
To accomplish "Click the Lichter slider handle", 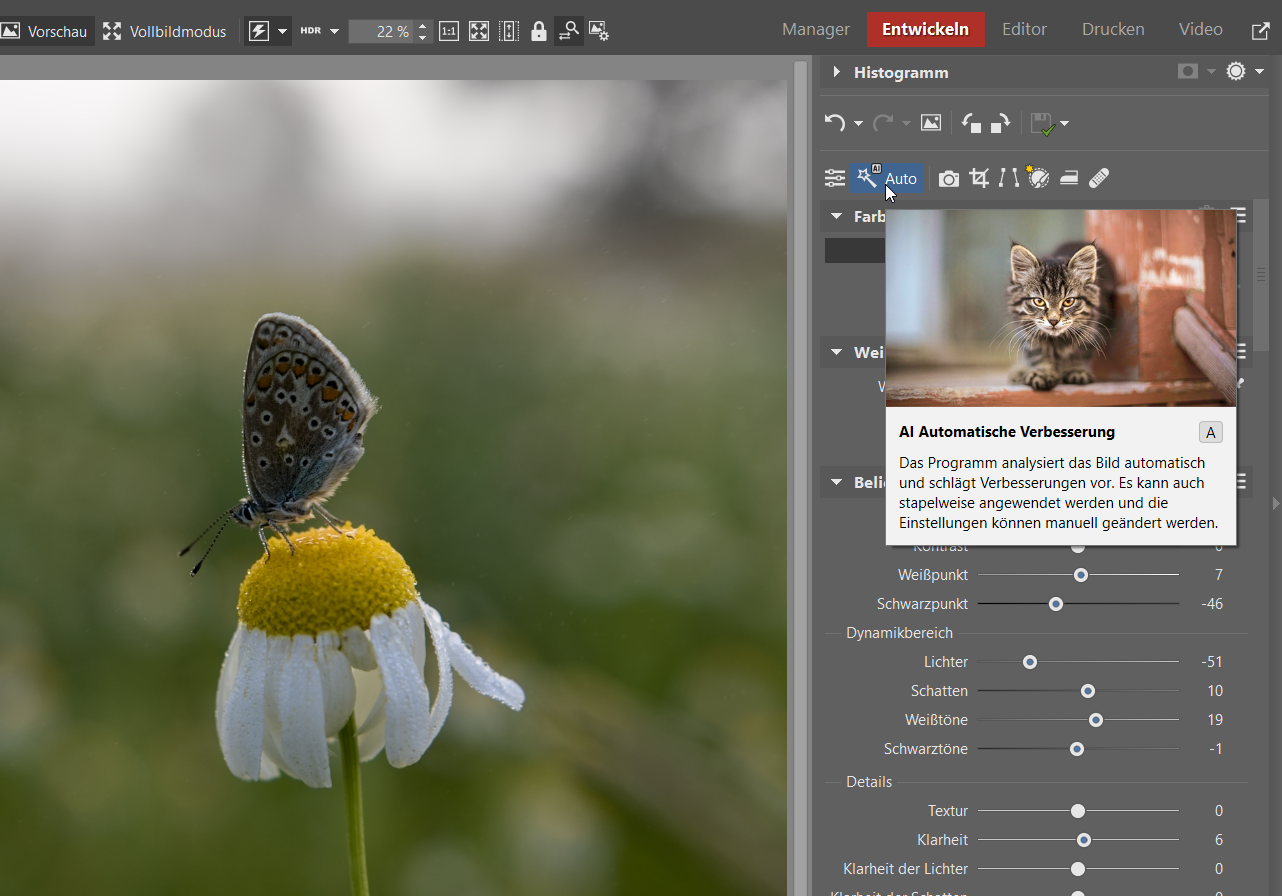I will [x=1029, y=662].
